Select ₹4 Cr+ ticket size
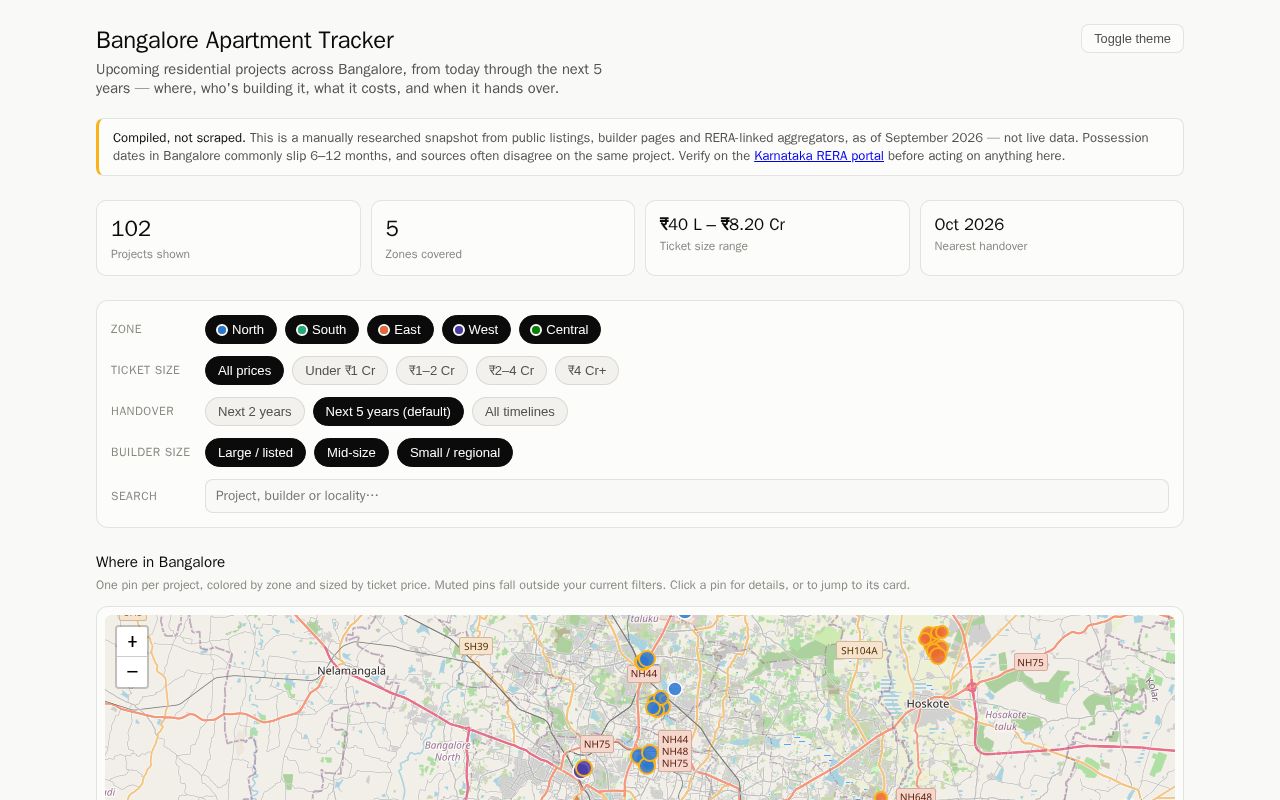 [587, 370]
